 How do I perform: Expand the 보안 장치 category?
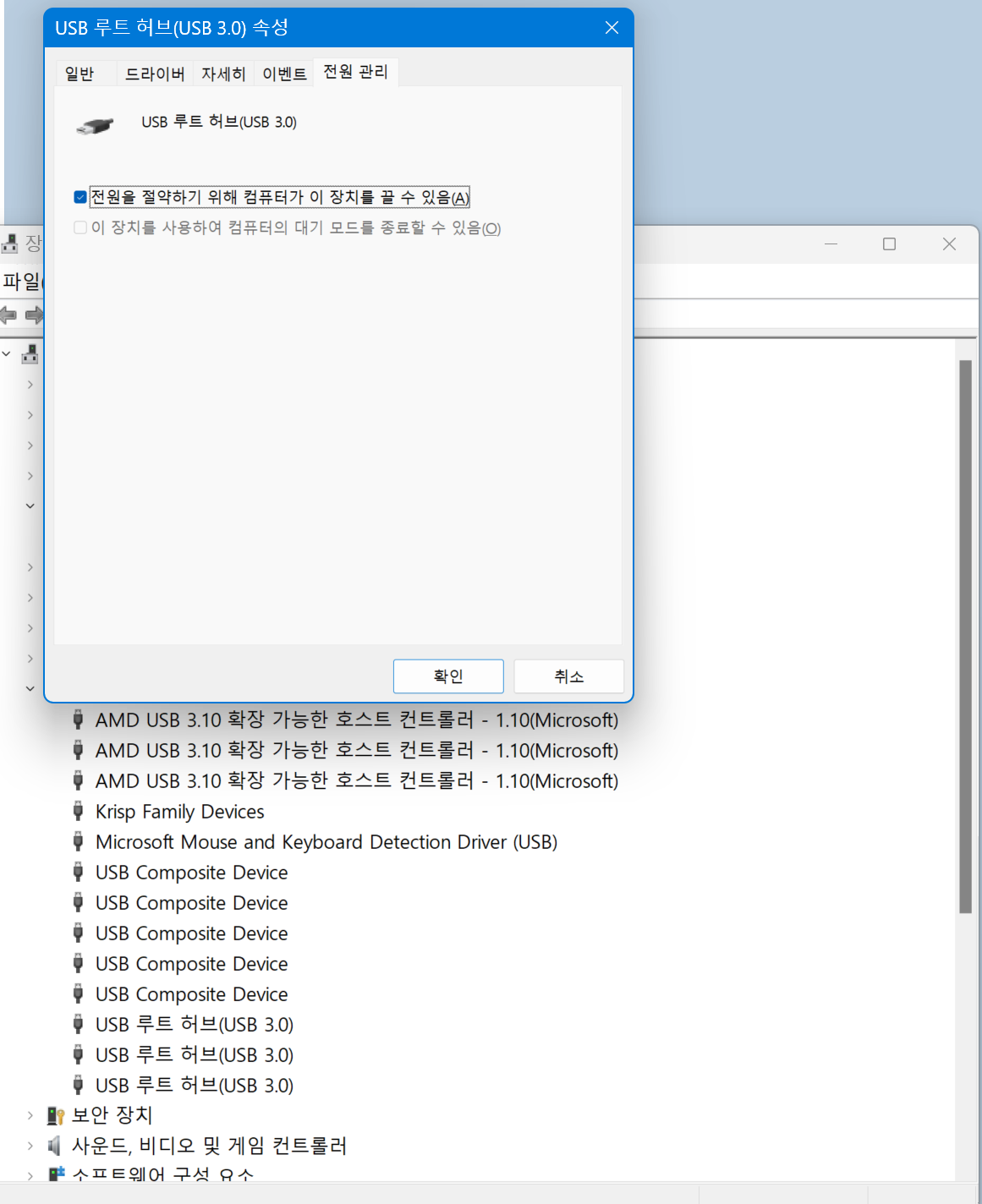(x=30, y=1116)
